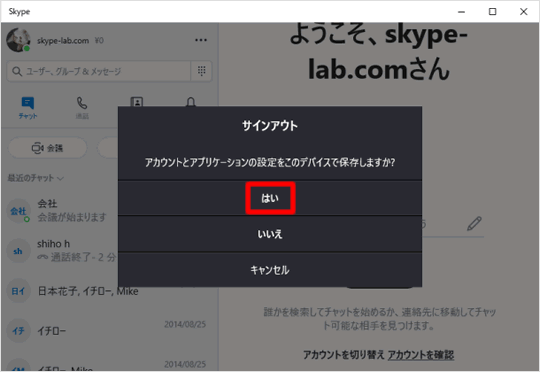Open the three-dots more menu
540x372 pixels.
[x=201, y=40]
